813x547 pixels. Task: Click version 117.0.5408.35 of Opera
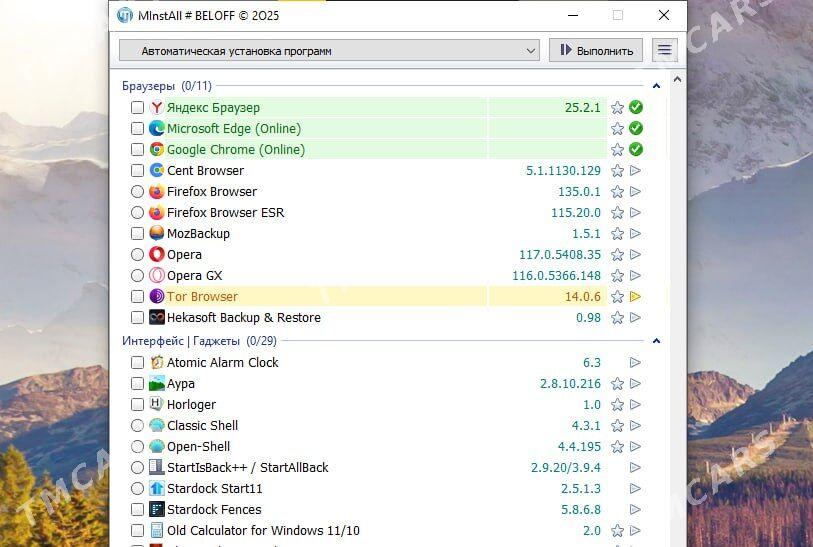560,255
